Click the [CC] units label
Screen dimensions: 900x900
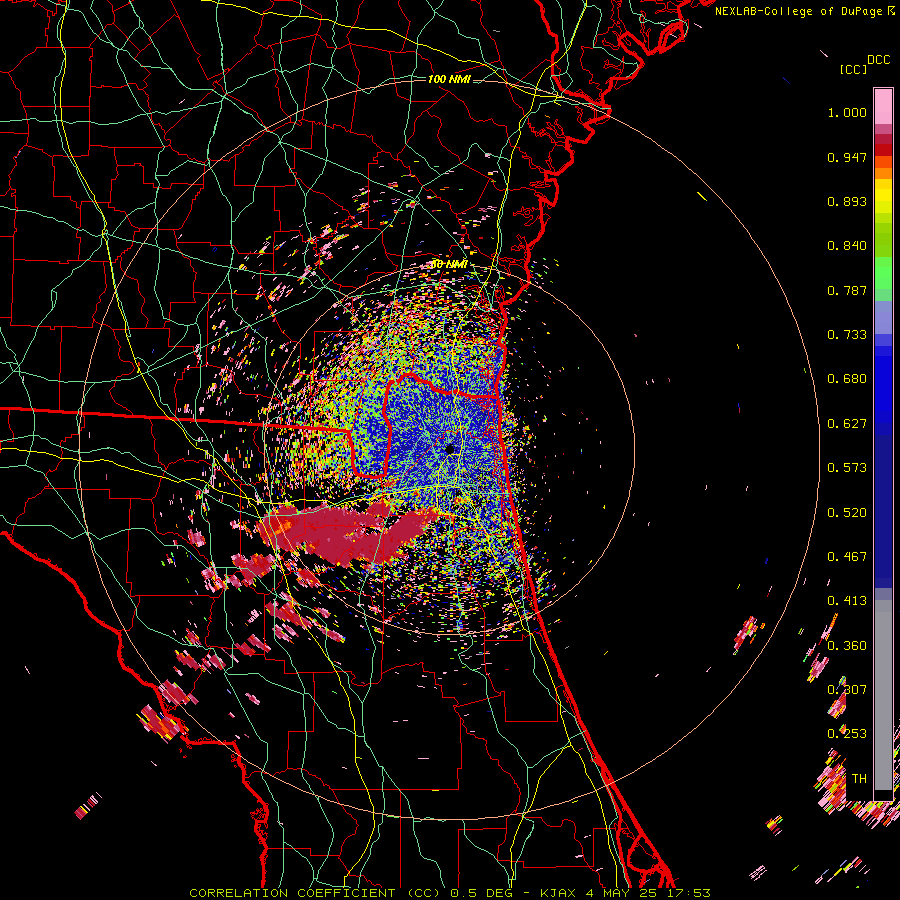pos(853,69)
